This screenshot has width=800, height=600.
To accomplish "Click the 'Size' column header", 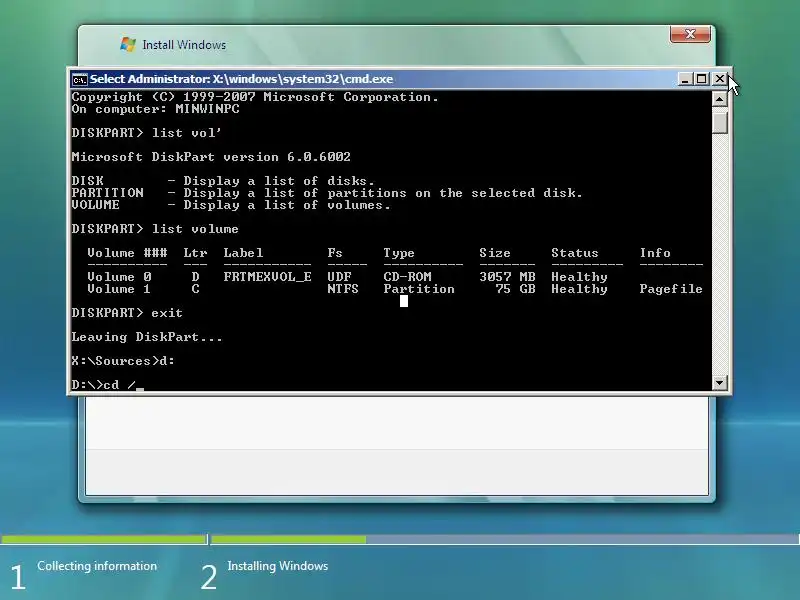I will point(495,253).
